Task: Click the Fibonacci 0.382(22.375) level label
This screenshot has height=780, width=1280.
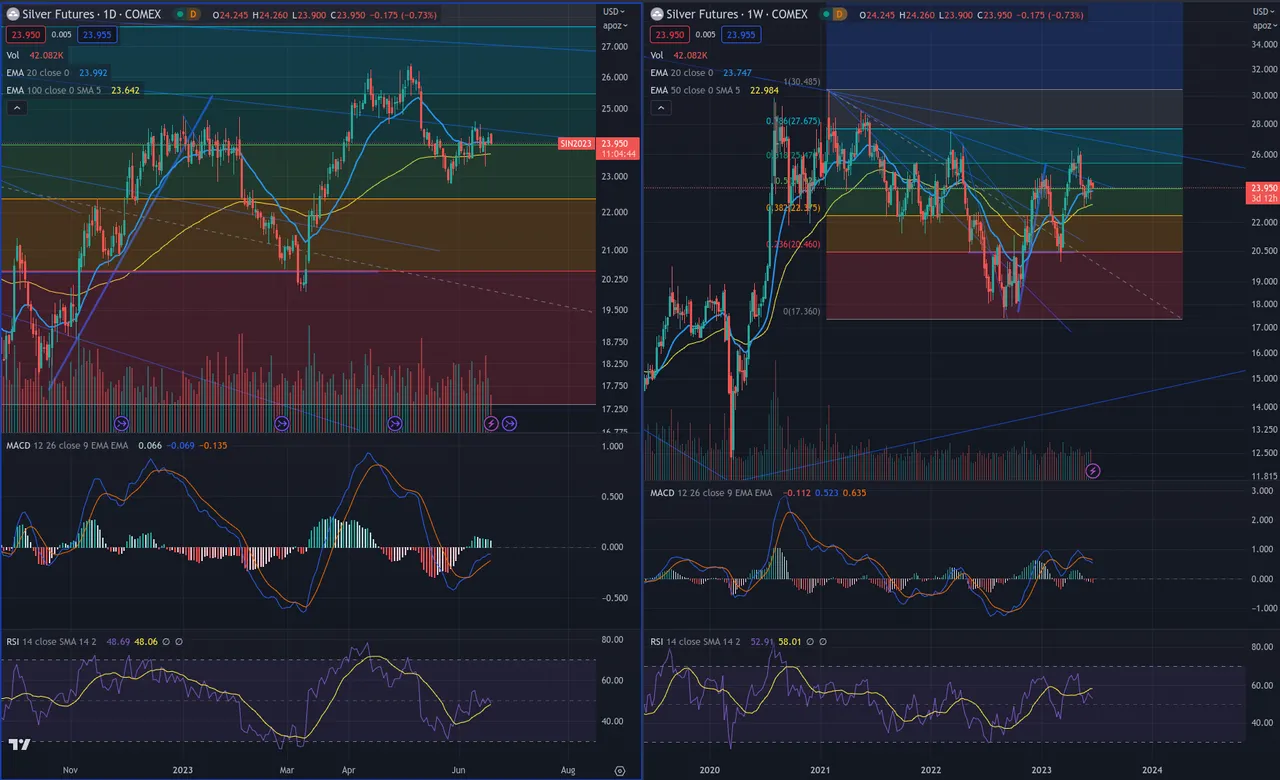Action: pyautogui.click(x=793, y=208)
